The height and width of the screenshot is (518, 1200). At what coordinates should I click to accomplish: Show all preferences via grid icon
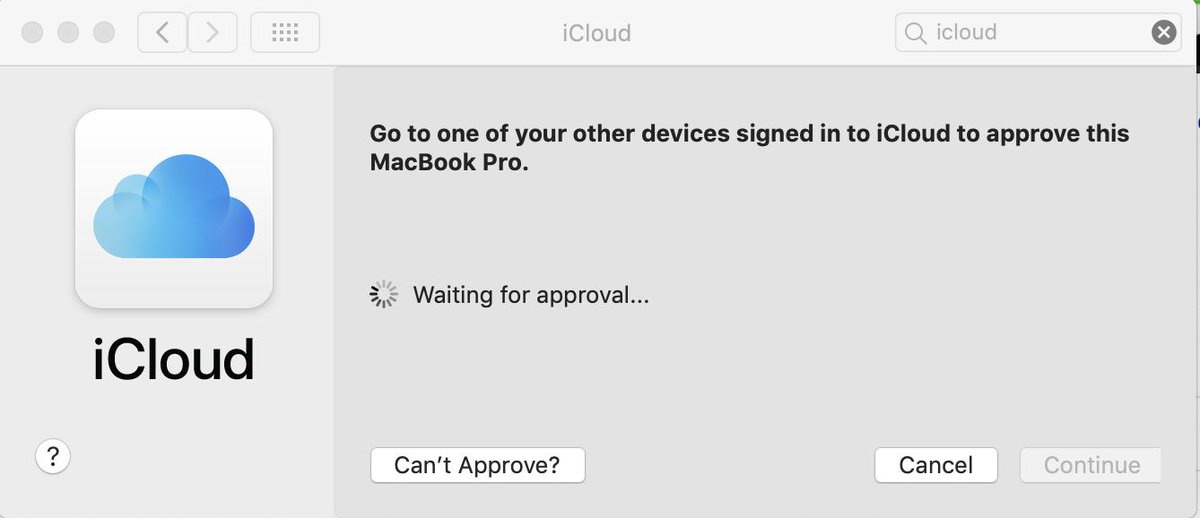285,33
